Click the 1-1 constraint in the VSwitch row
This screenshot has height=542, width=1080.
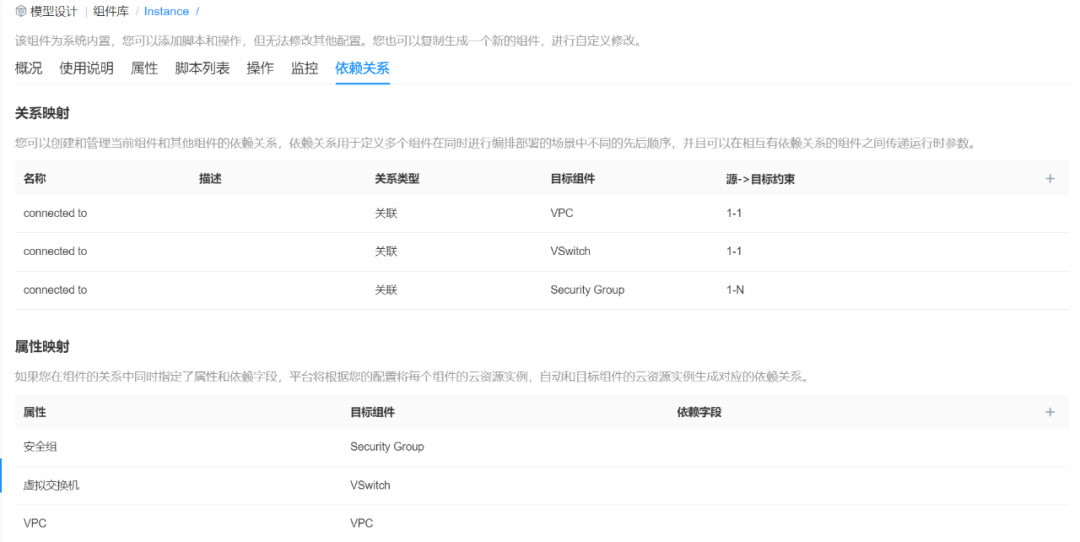click(x=734, y=251)
